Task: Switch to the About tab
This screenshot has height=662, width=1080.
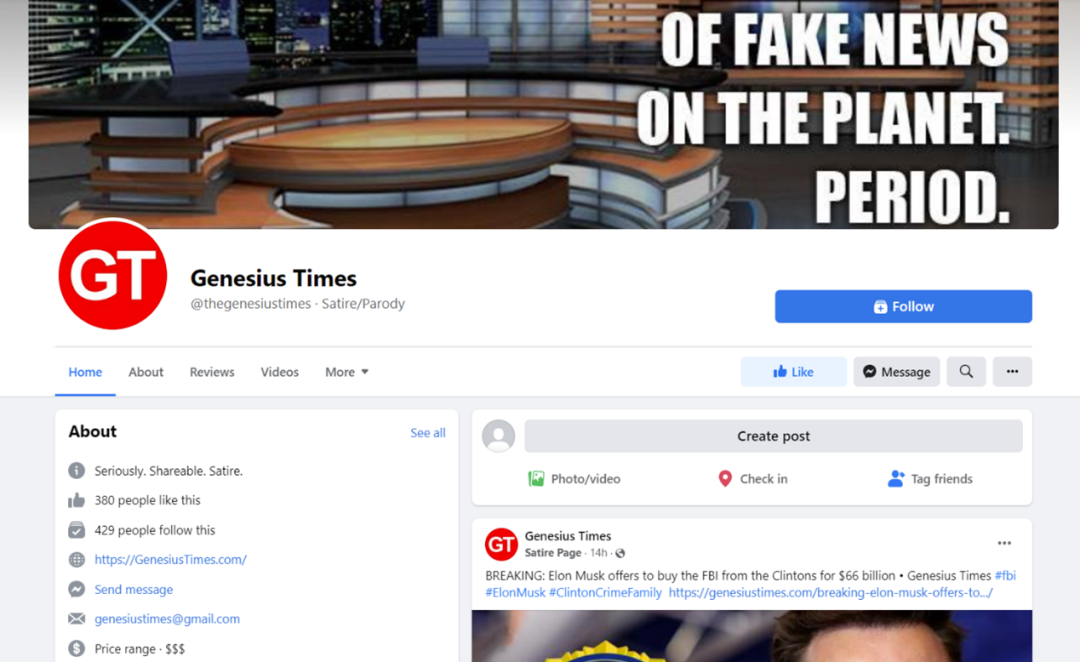Action: coord(146,372)
